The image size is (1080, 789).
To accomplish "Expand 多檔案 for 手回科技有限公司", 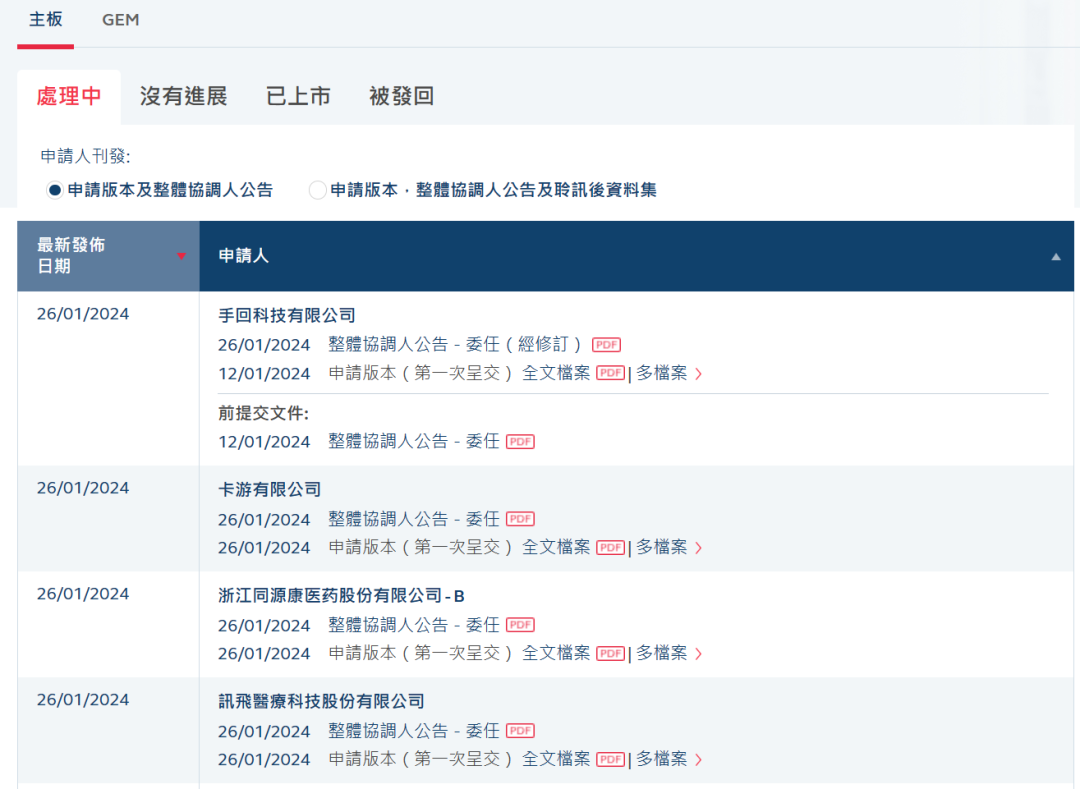I will pos(669,374).
